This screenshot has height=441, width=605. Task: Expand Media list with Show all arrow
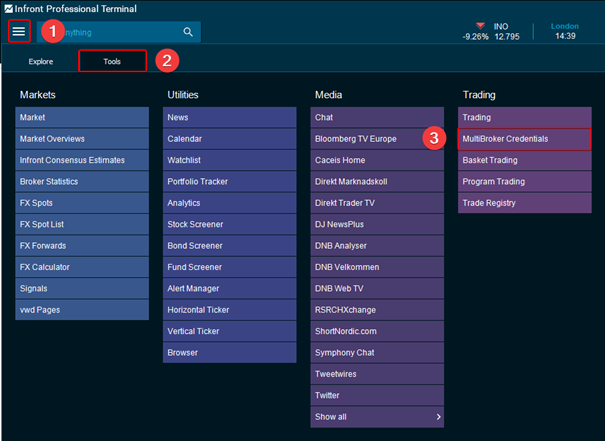tap(438, 417)
